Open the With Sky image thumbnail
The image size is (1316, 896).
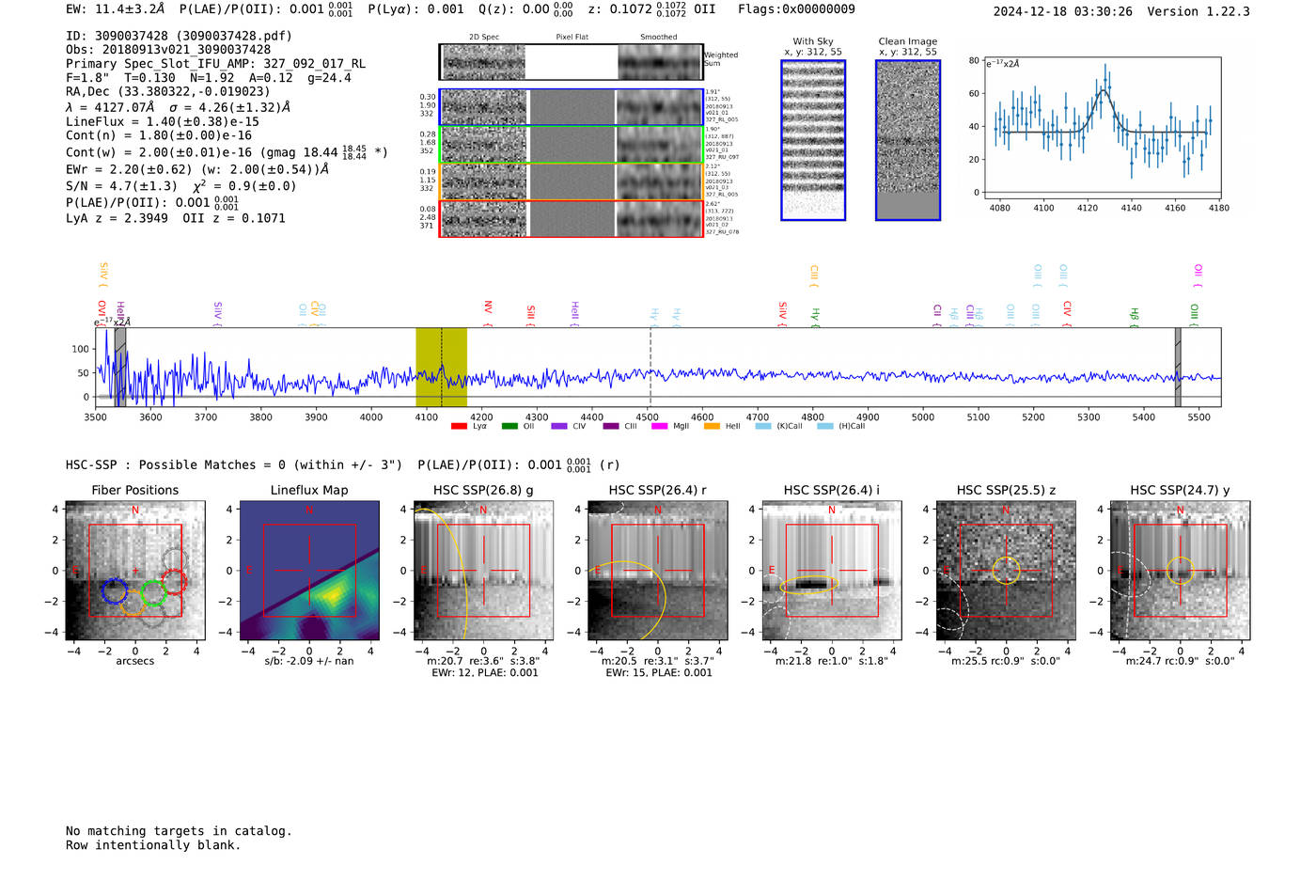[813, 140]
